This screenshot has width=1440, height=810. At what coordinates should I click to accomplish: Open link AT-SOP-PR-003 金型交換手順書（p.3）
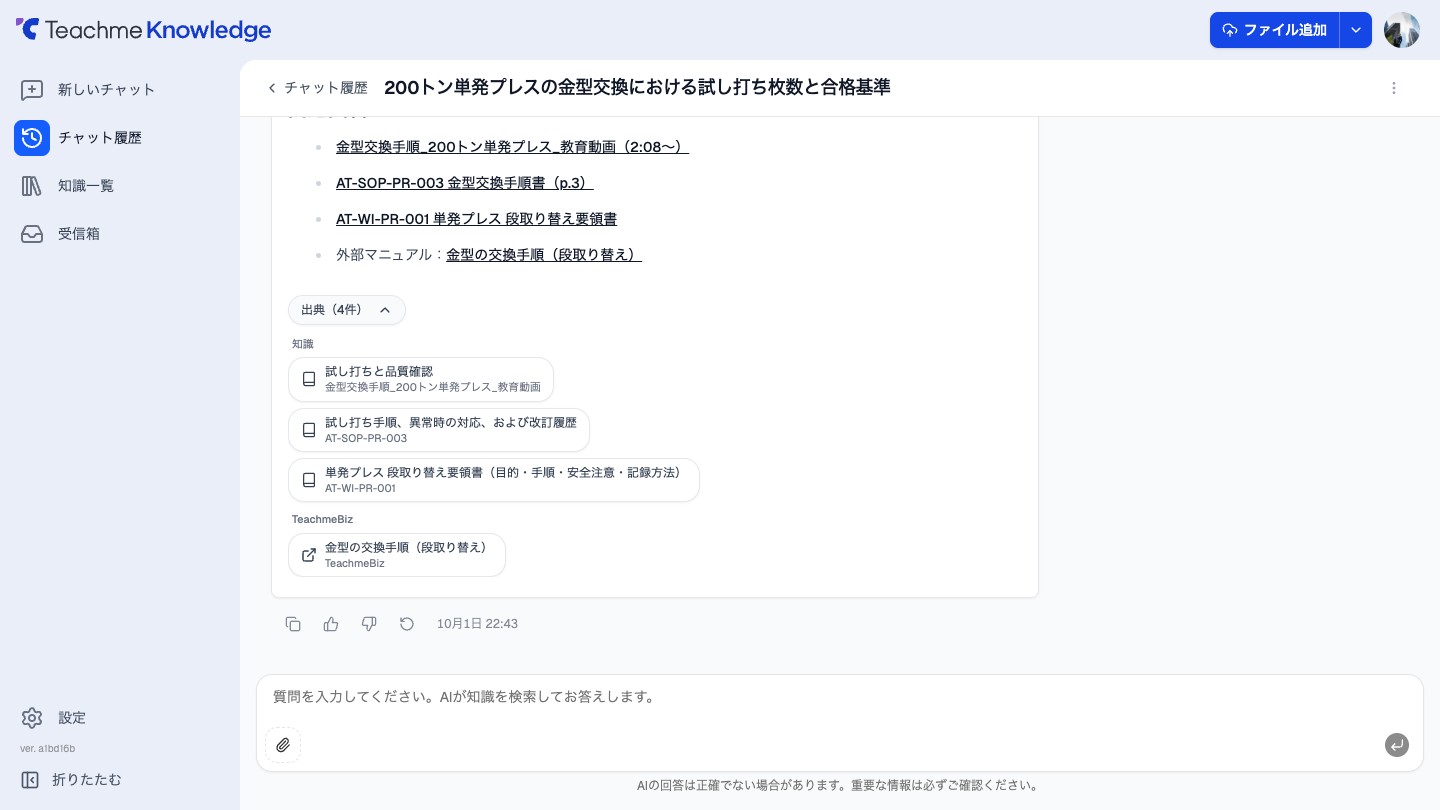tap(465, 183)
